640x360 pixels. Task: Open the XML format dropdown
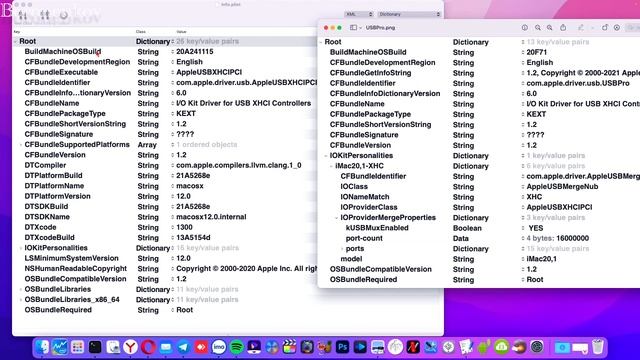(x=359, y=14)
